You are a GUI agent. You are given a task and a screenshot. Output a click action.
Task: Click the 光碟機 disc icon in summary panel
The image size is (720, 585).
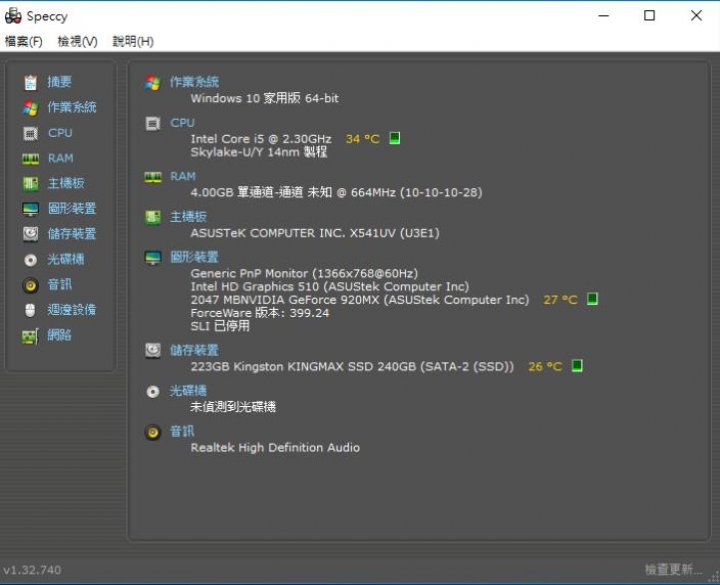pos(152,392)
